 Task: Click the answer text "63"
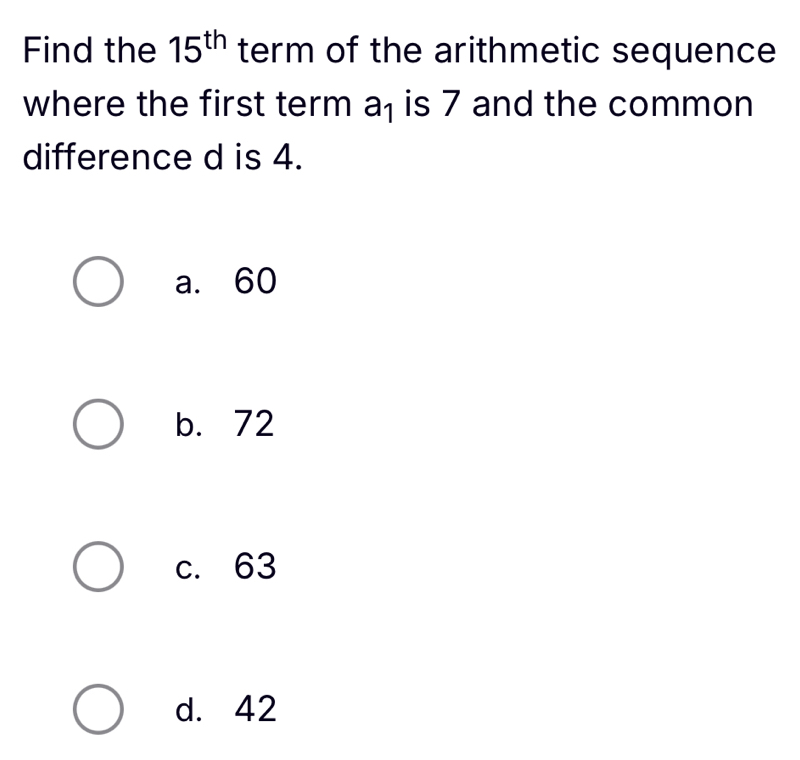[254, 568]
